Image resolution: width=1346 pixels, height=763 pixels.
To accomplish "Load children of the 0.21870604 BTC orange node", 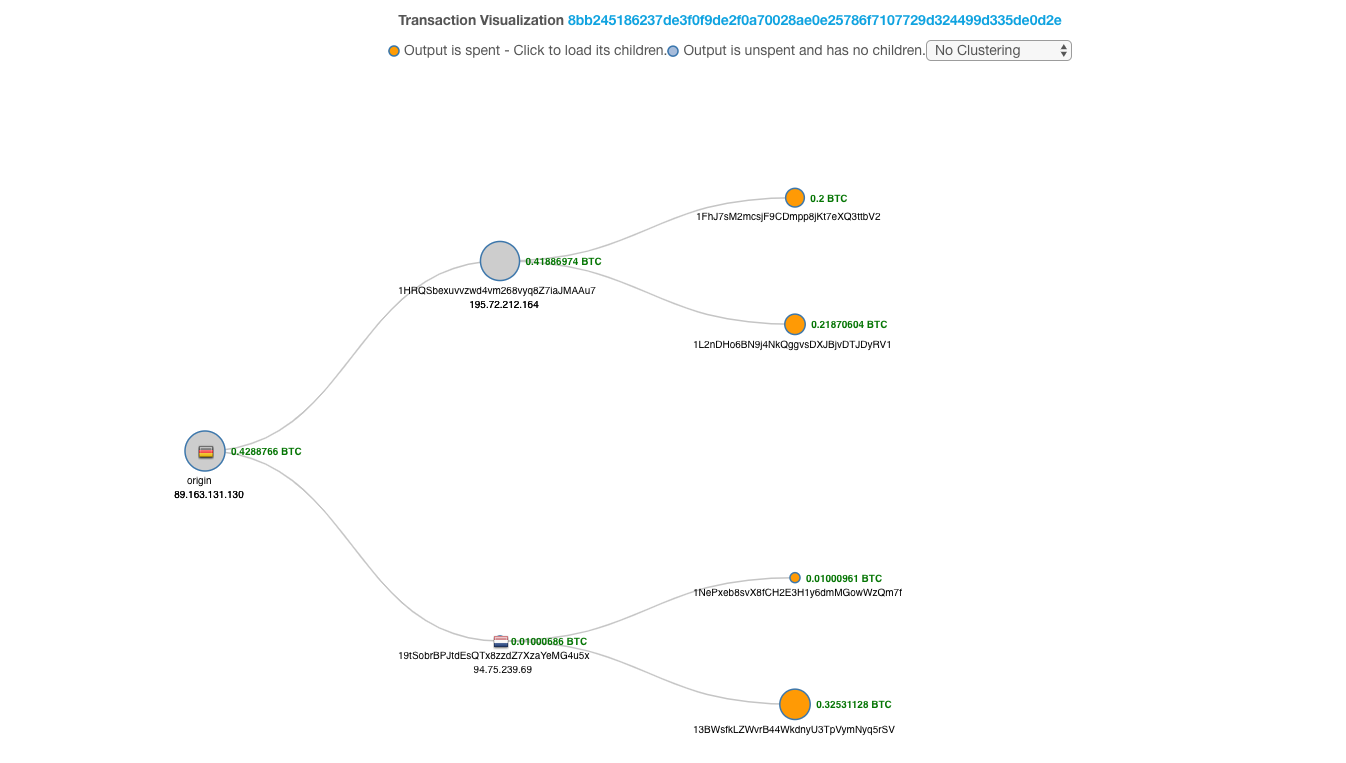I will 795,324.
